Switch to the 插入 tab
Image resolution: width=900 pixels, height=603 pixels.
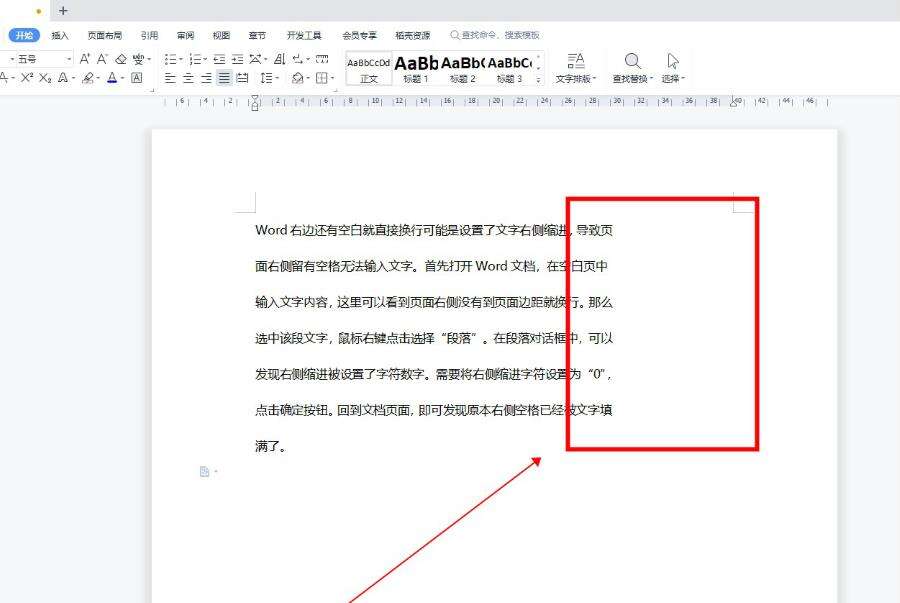click(x=60, y=35)
